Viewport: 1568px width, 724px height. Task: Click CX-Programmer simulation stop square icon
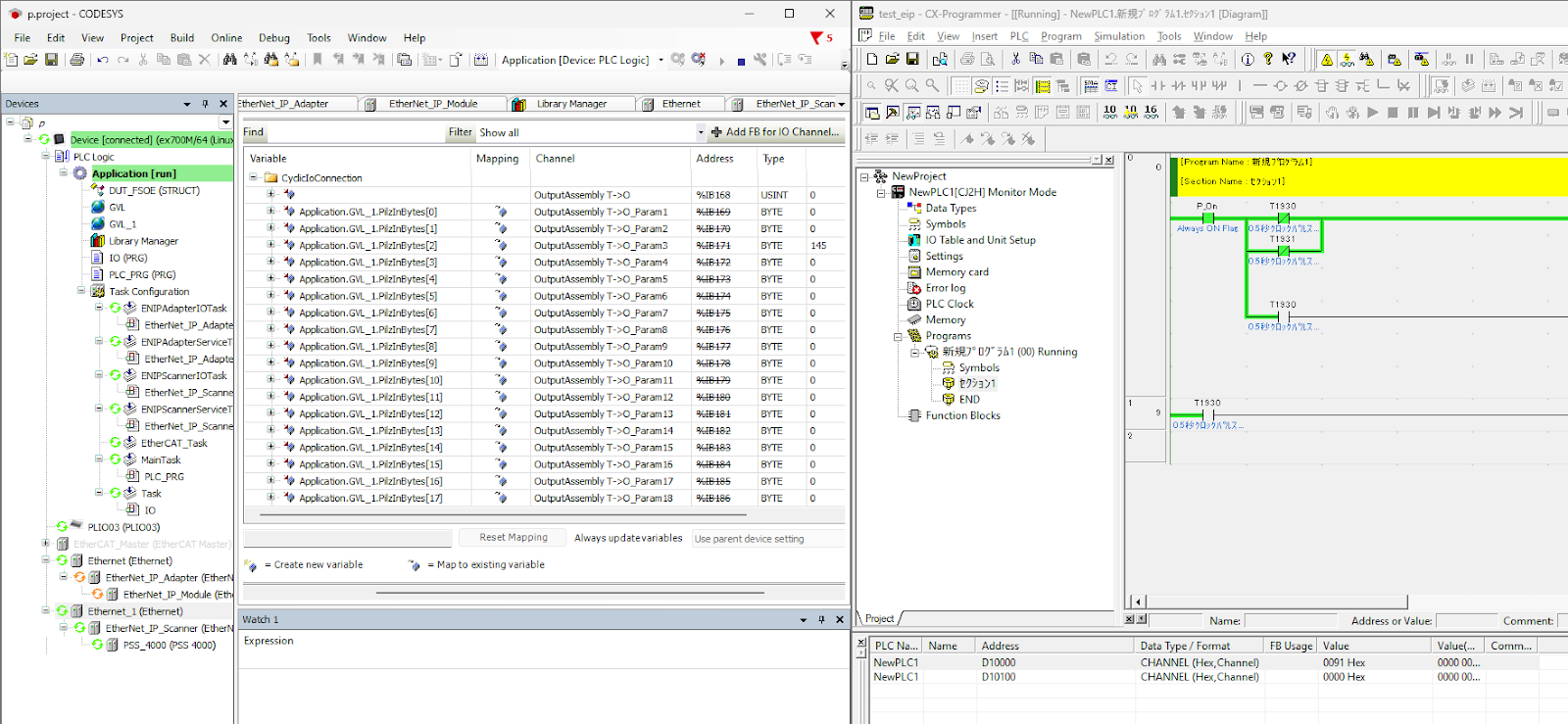coord(1393,113)
